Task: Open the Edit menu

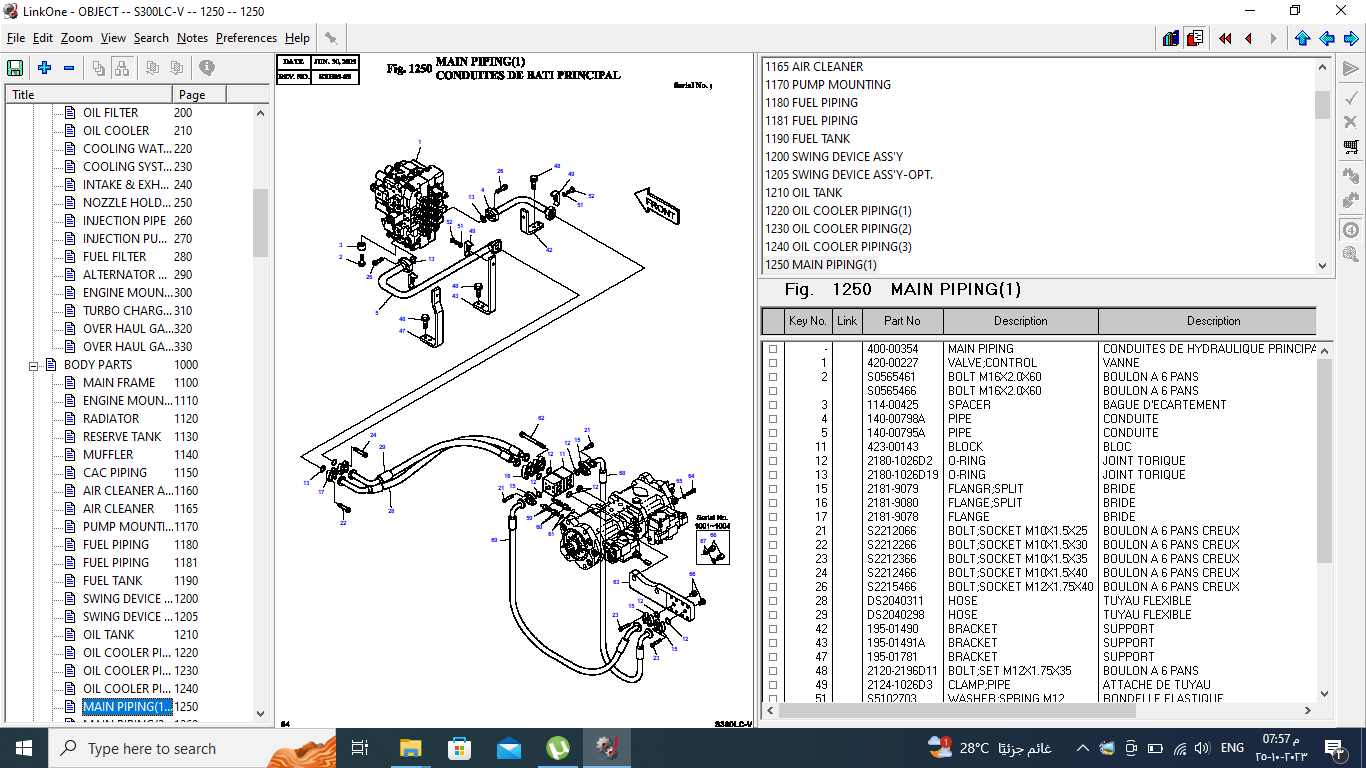Action: click(43, 38)
